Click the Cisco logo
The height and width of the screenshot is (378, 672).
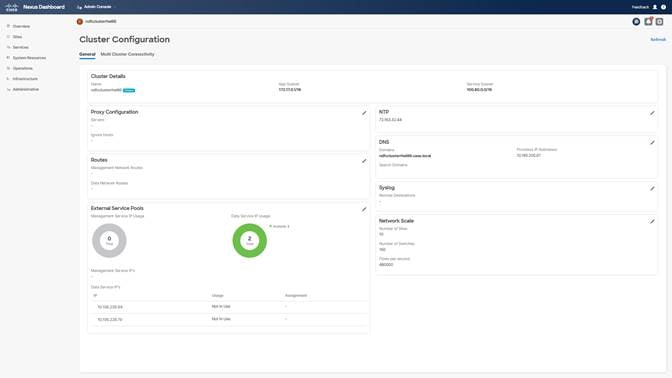[x=12, y=7]
